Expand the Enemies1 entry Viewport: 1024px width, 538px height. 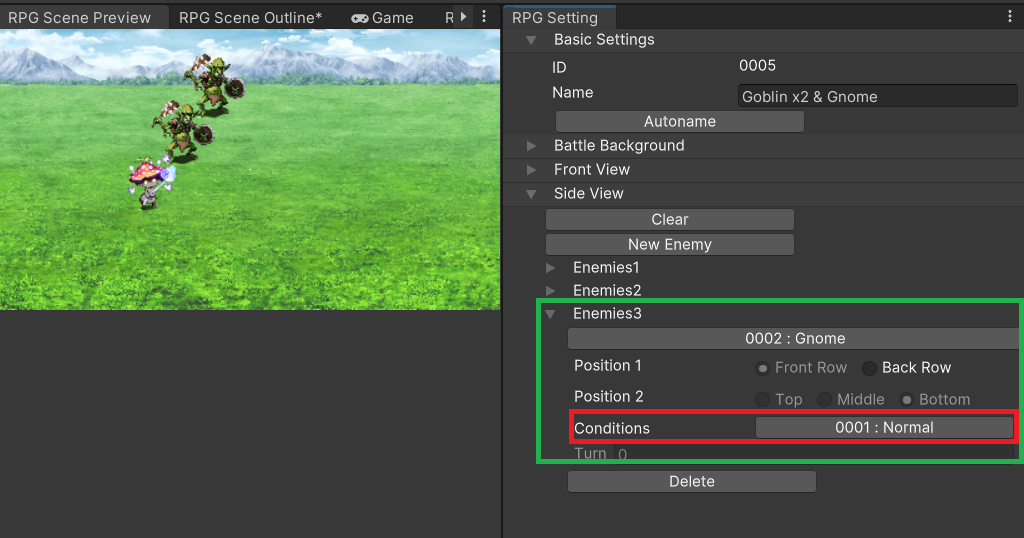[551, 268]
